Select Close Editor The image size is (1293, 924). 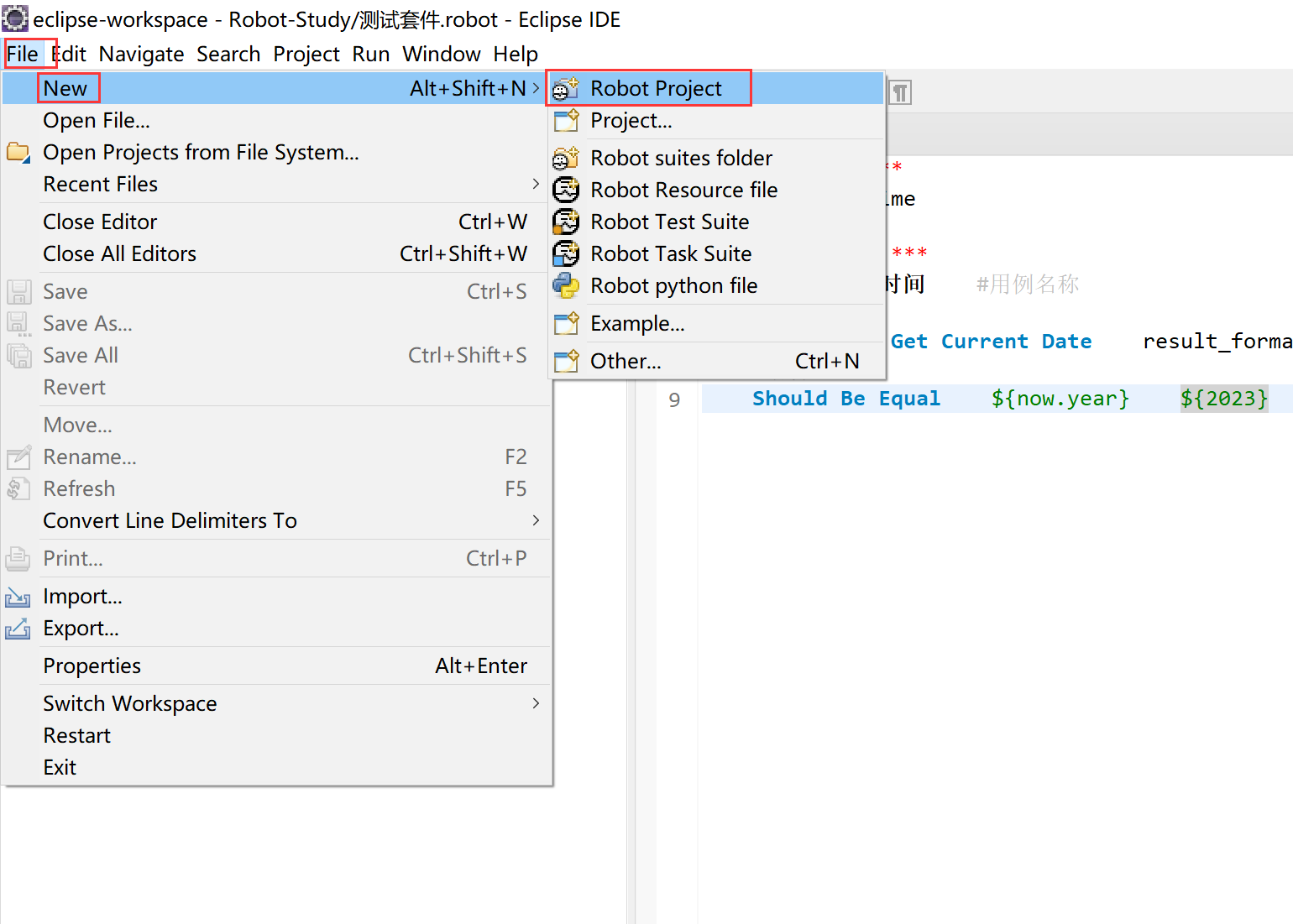275,222
